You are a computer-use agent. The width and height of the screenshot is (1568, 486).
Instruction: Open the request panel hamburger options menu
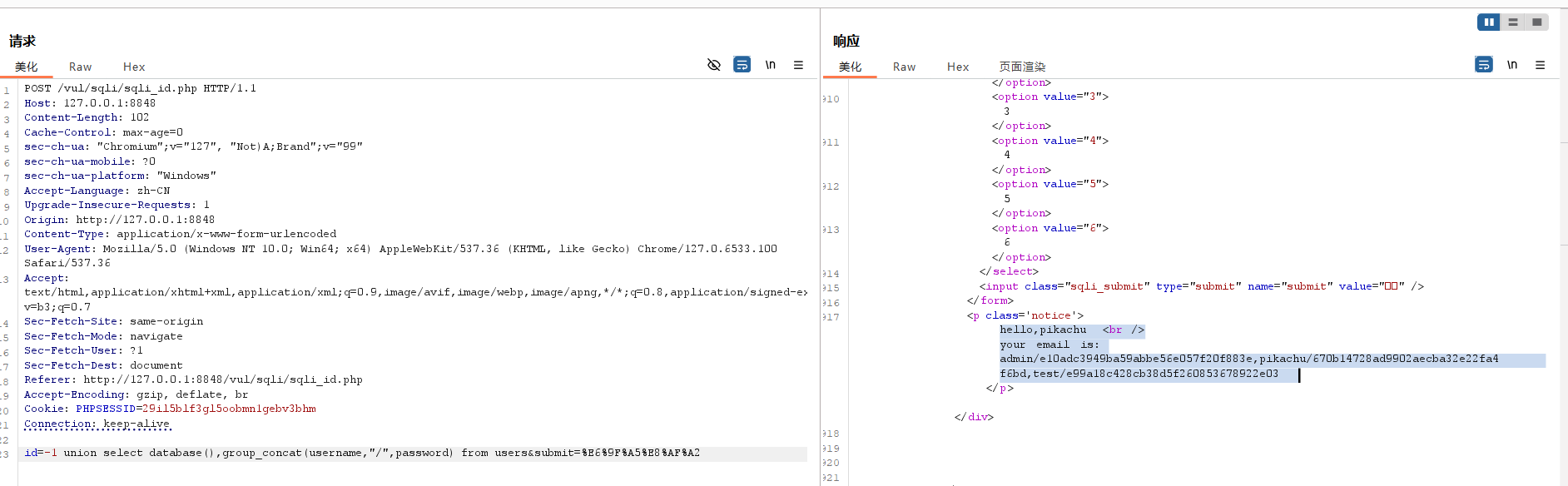click(798, 65)
